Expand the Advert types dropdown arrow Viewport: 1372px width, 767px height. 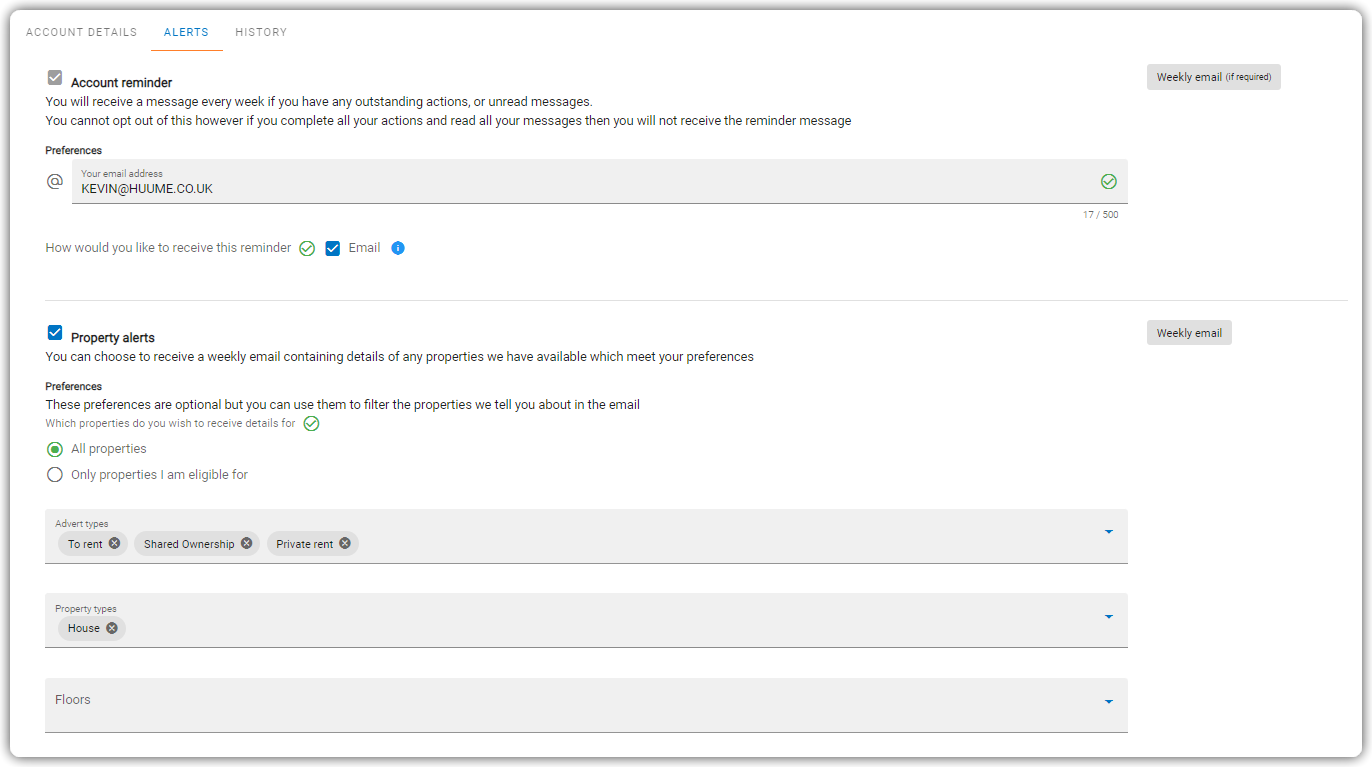tap(1109, 532)
